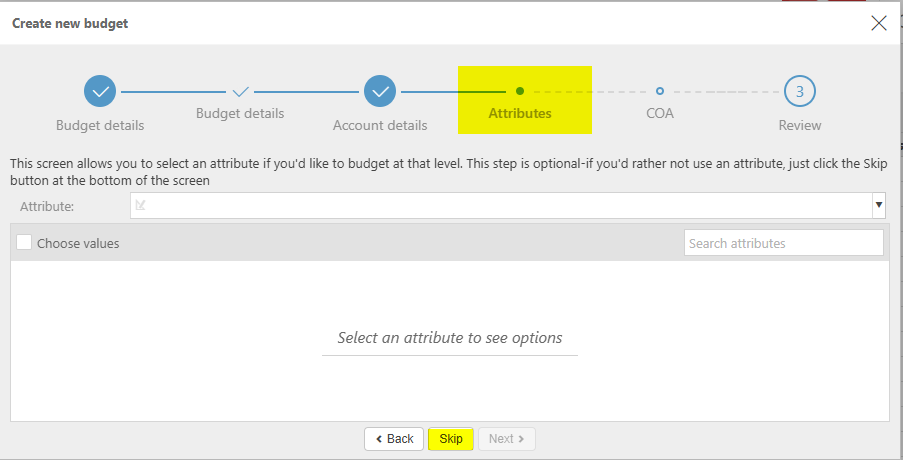The width and height of the screenshot is (903, 460).
Task: Click the Account details checkmark circle
Action: point(380,91)
